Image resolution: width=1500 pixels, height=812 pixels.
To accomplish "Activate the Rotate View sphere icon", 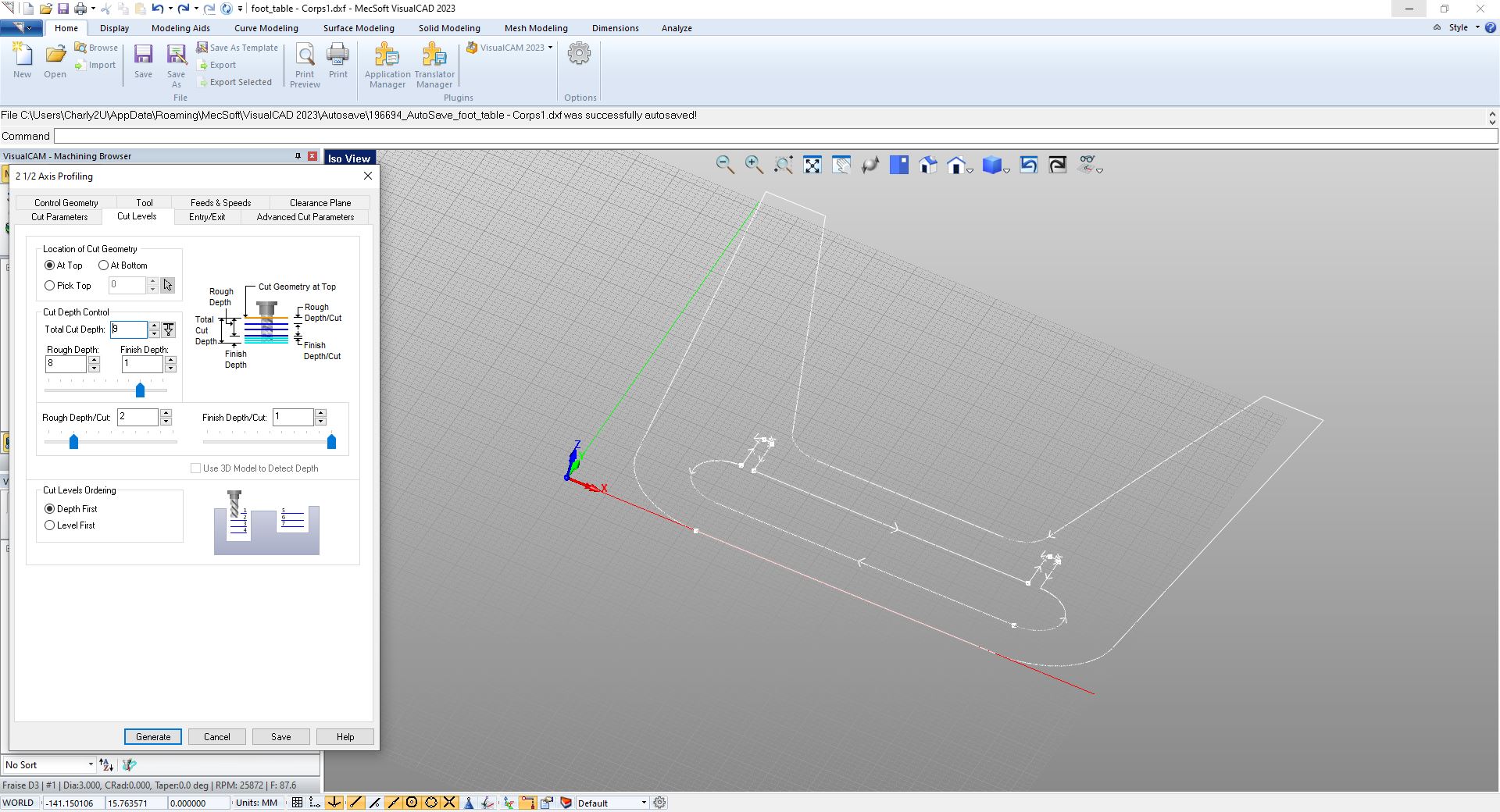I will [870, 165].
